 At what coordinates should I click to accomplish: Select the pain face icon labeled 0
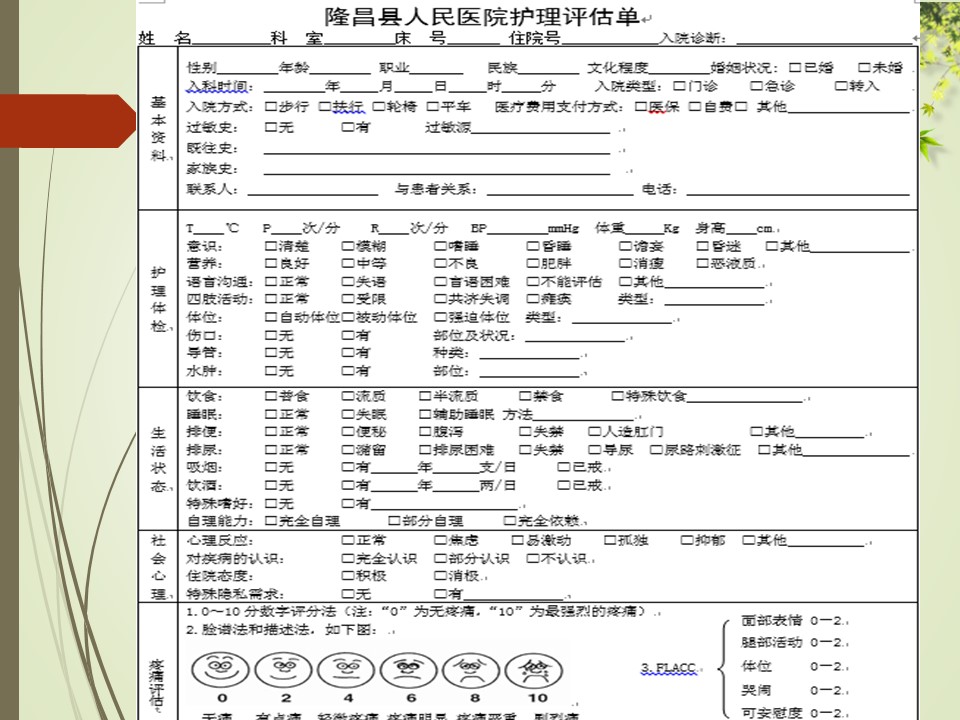point(220,670)
